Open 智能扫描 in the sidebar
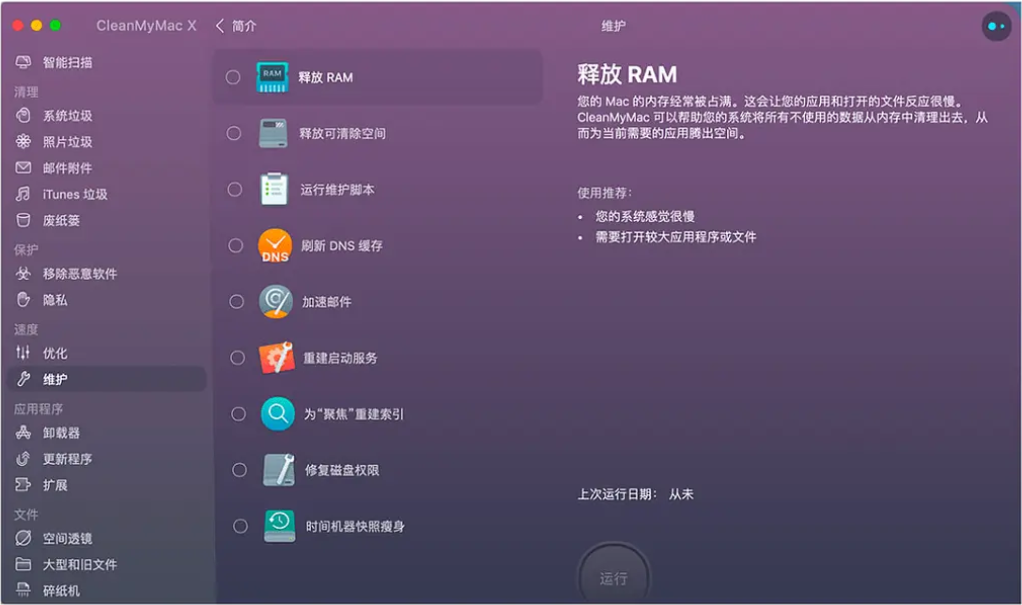 [x=55, y=63]
